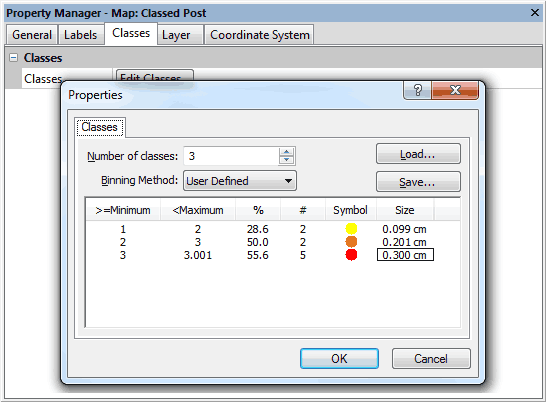
Task: Click the Cancel button
Action: [431, 358]
